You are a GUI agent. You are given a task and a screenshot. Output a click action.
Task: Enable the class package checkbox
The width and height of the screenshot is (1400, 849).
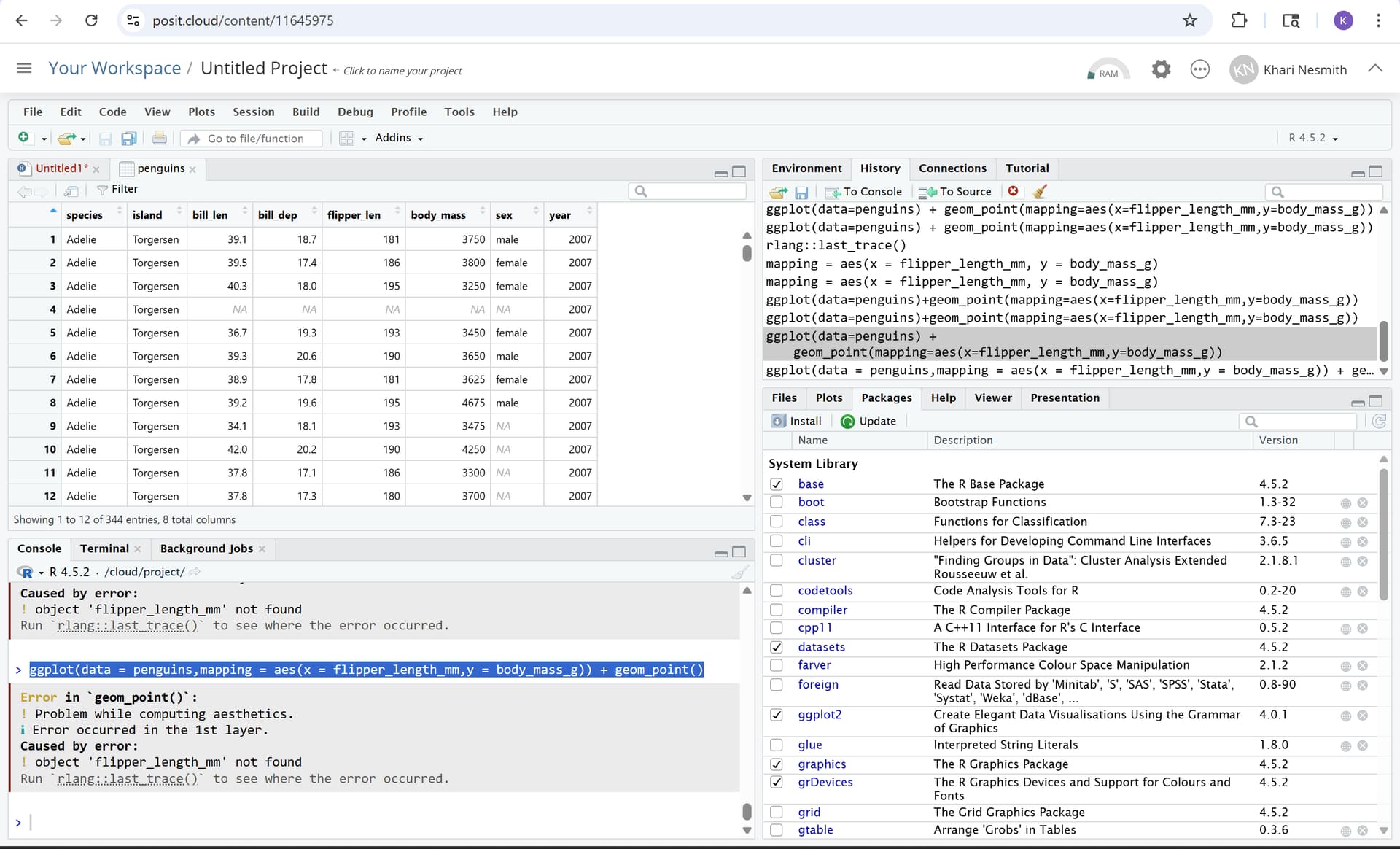[777, 522]
